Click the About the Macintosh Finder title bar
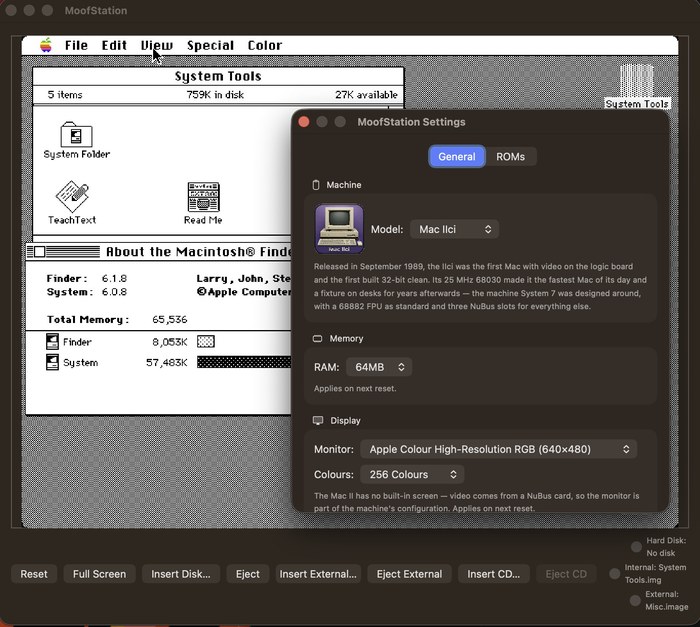The height and width of the screenshot is (627, 700). click(158, 251)
